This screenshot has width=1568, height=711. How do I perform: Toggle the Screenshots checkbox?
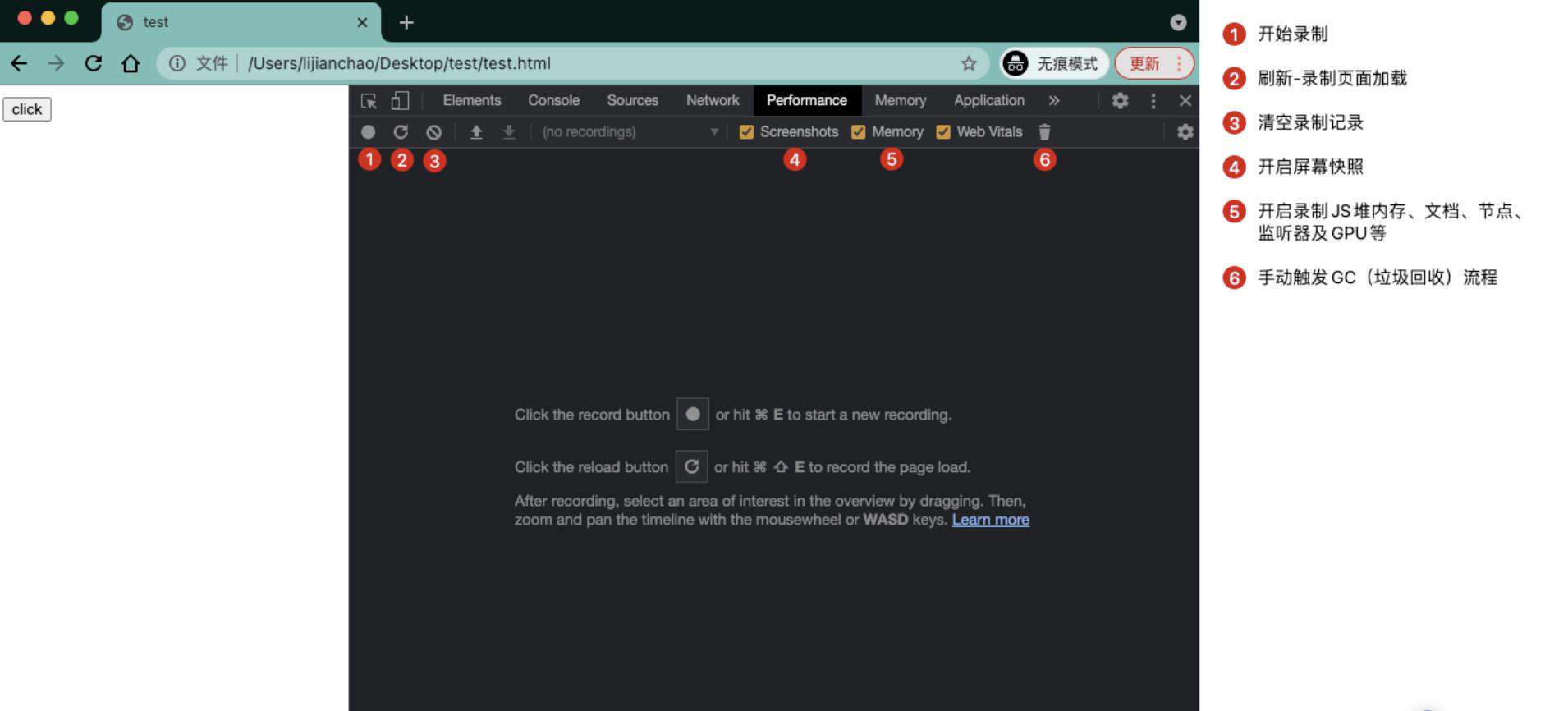pos(746,131)
